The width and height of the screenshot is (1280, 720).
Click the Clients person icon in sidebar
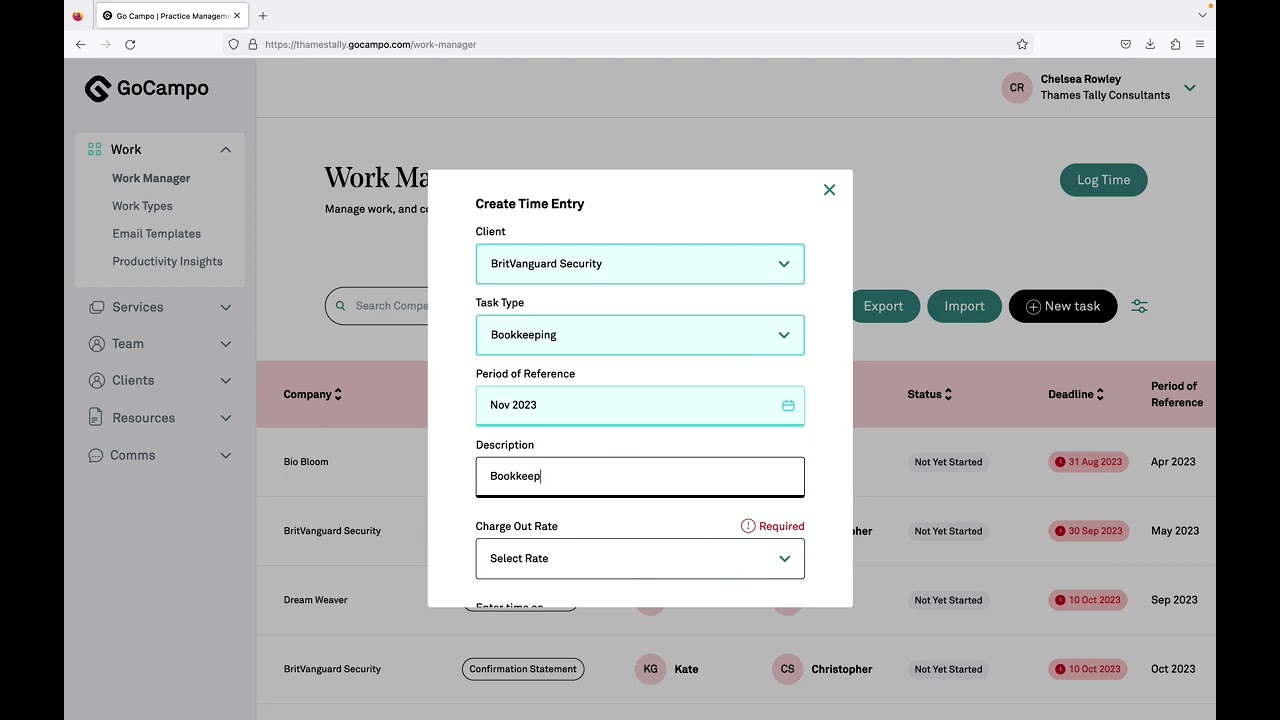click(96, 381)
